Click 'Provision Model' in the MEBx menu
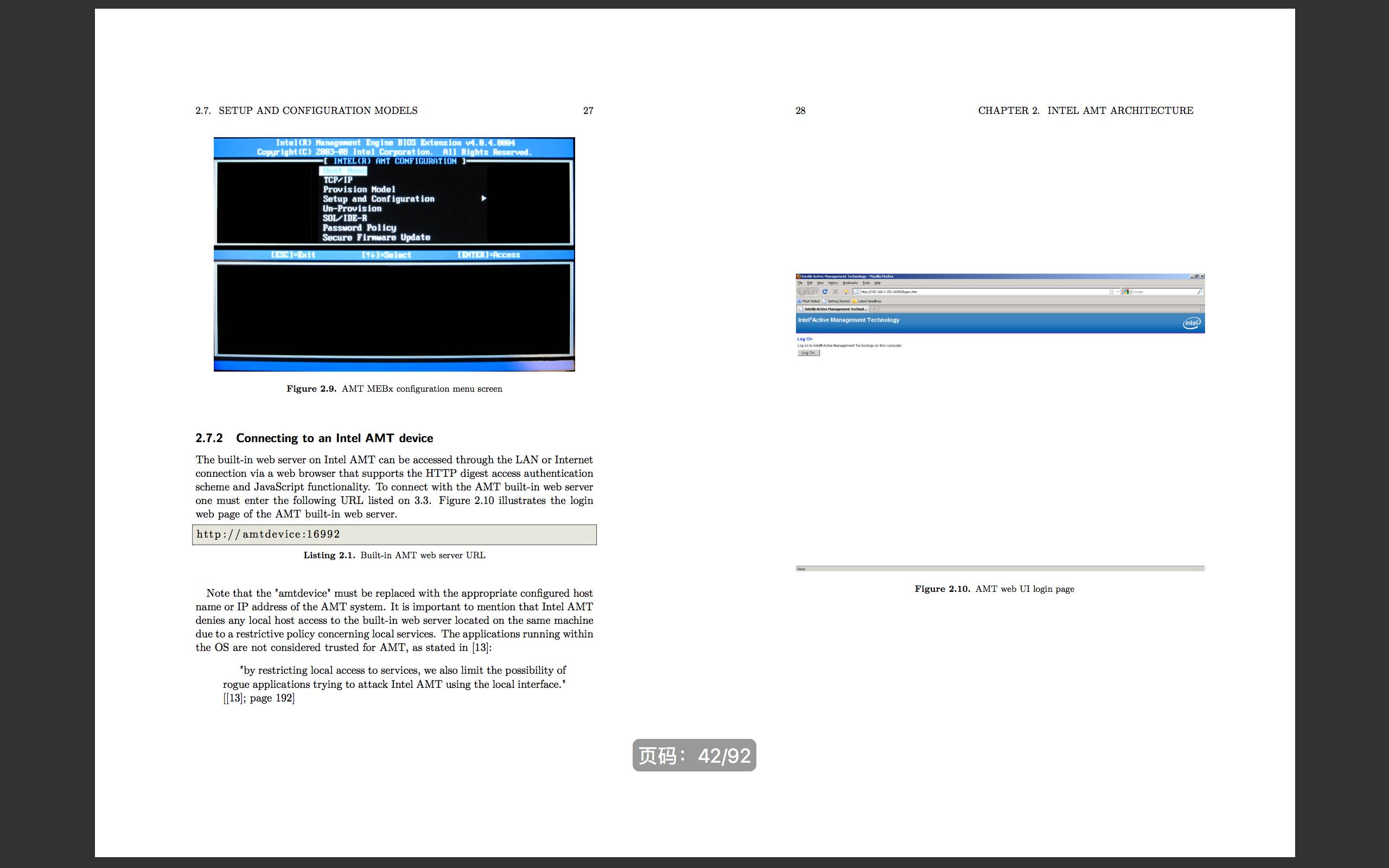Image resolution: width=1389 pixels, height=868 pixels. click(x=359, y=189)
